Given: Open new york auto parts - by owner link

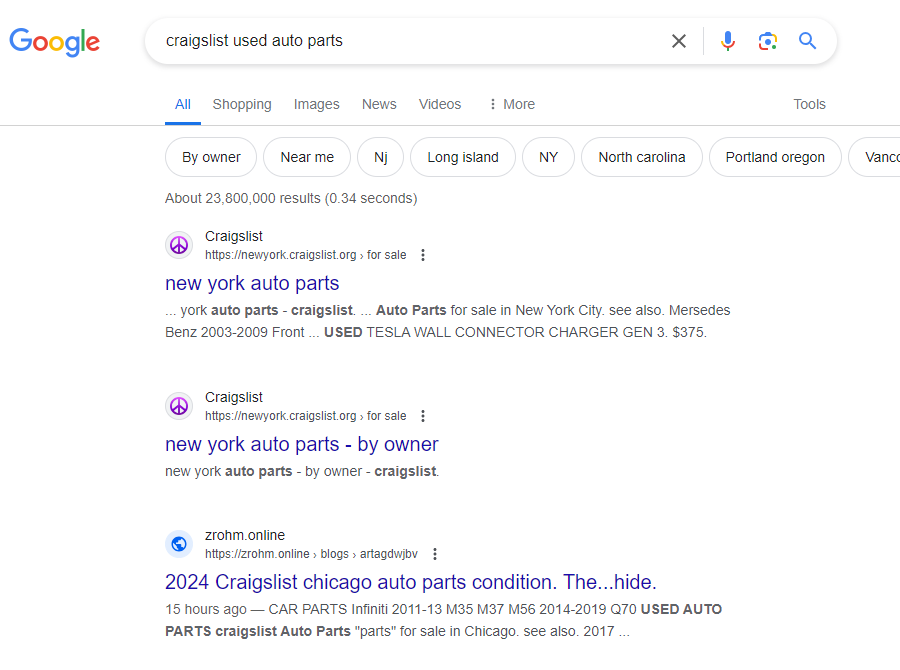Looking at the screenshot, I should (302, 444).
